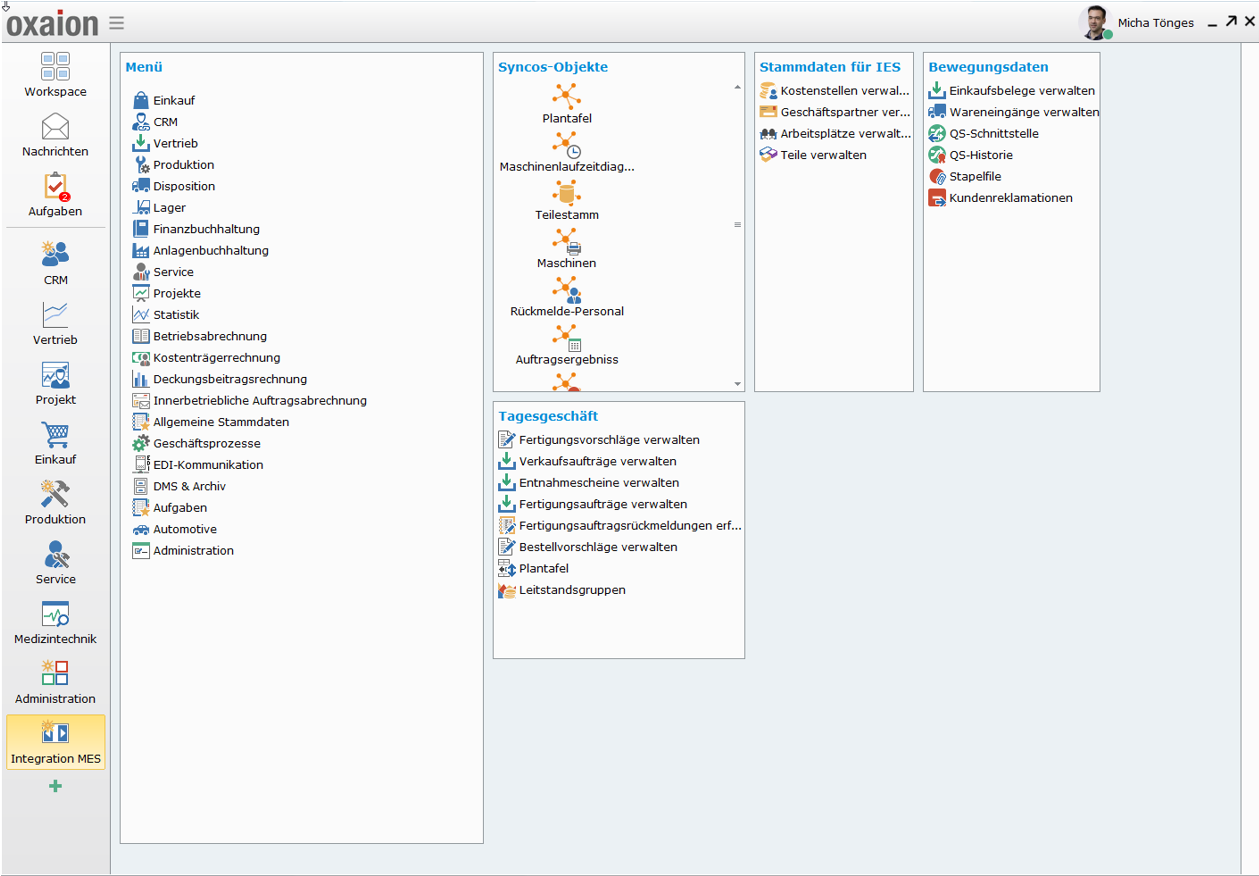Open Finanzbuchhaltung menu entry
Viewport: 1259px width, 876px height.
point(196,230)
